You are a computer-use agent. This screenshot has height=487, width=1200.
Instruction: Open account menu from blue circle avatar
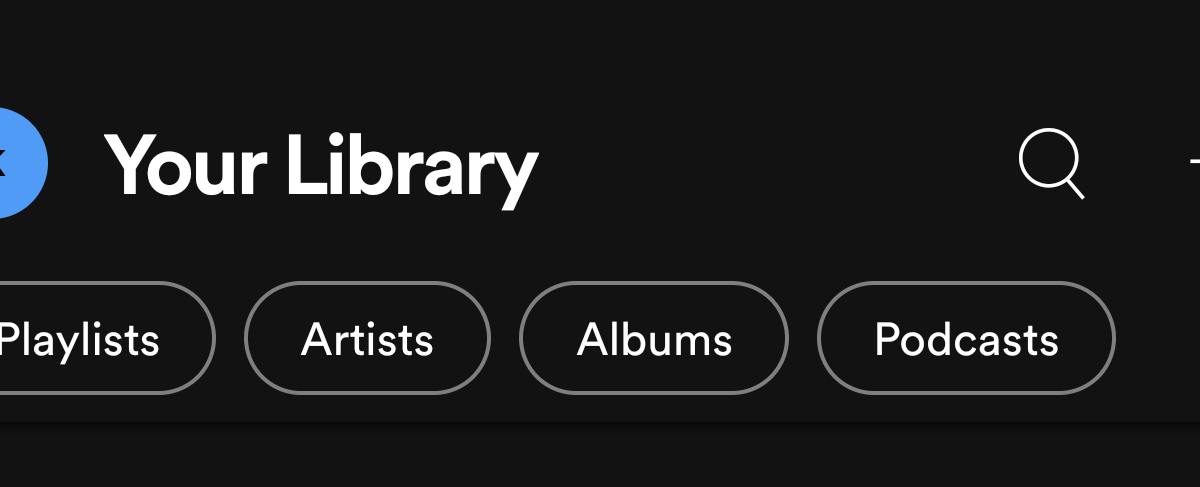tap(19, 163)
